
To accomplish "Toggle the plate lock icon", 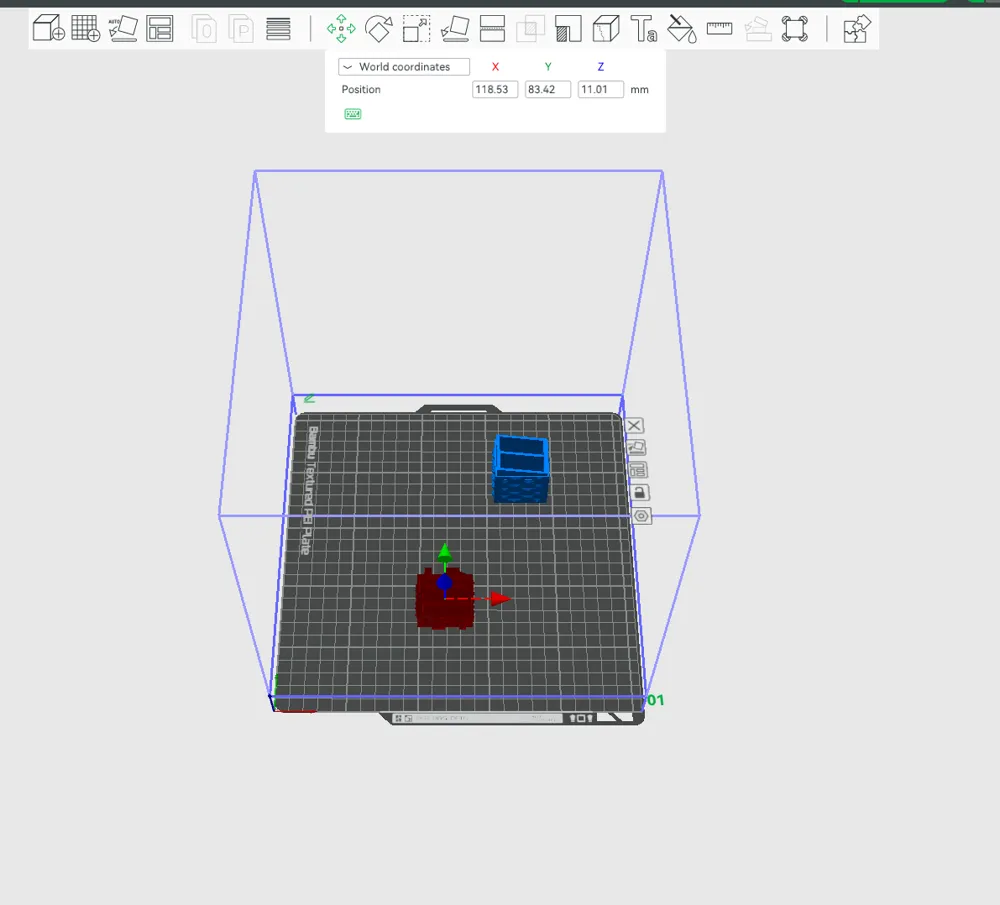I will click(640, 492).
